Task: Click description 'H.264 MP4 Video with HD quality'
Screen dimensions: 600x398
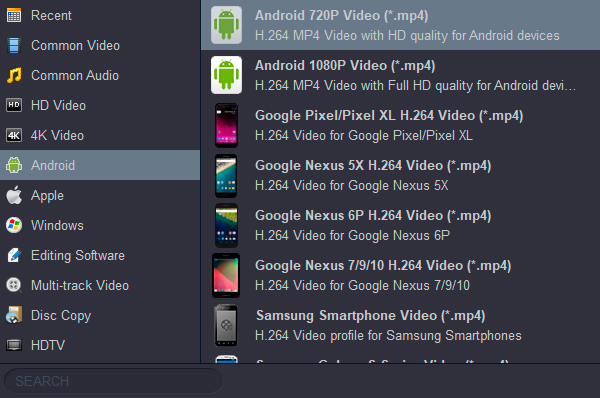Action: 407,36
